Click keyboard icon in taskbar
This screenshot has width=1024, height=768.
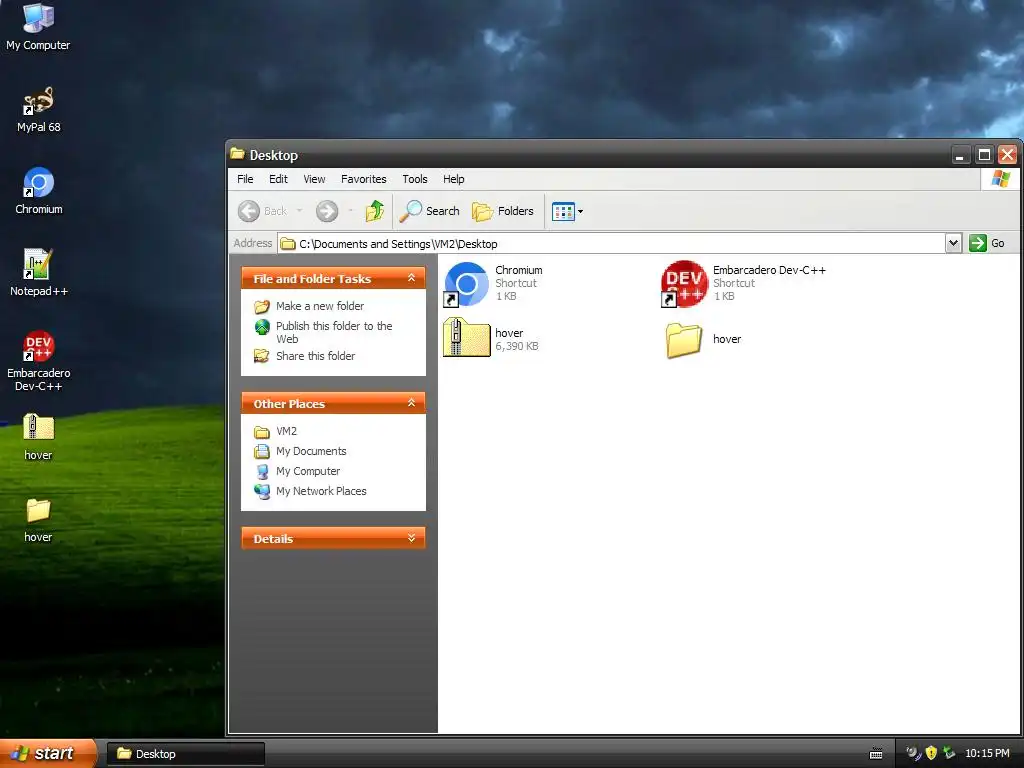coord(876,754)
